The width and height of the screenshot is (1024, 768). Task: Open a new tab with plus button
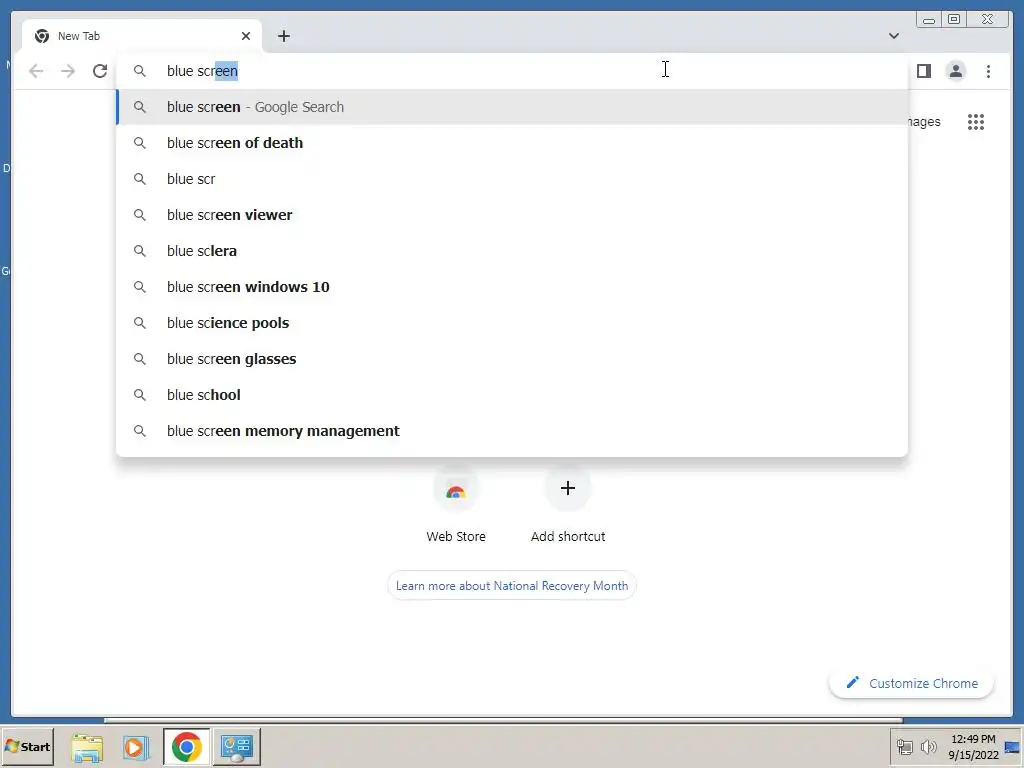(x=283, y=36)
